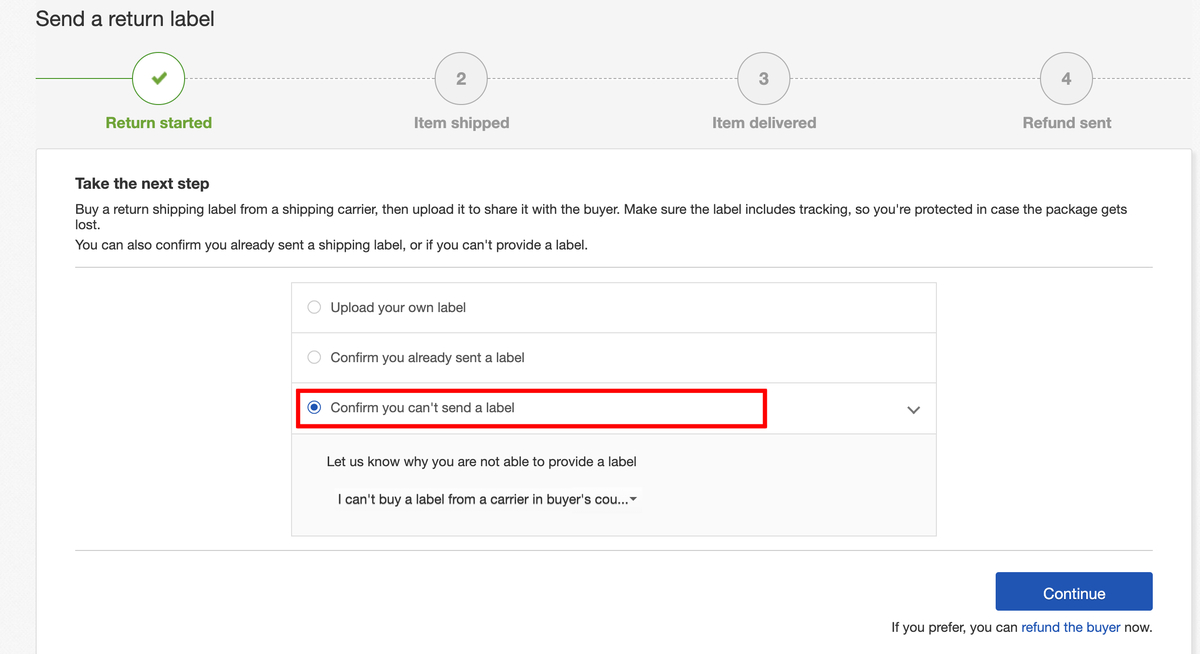The width and height of the screenshot is (1200, 654).
Task: Click the Take the next step heading
Action: (142, 184)
